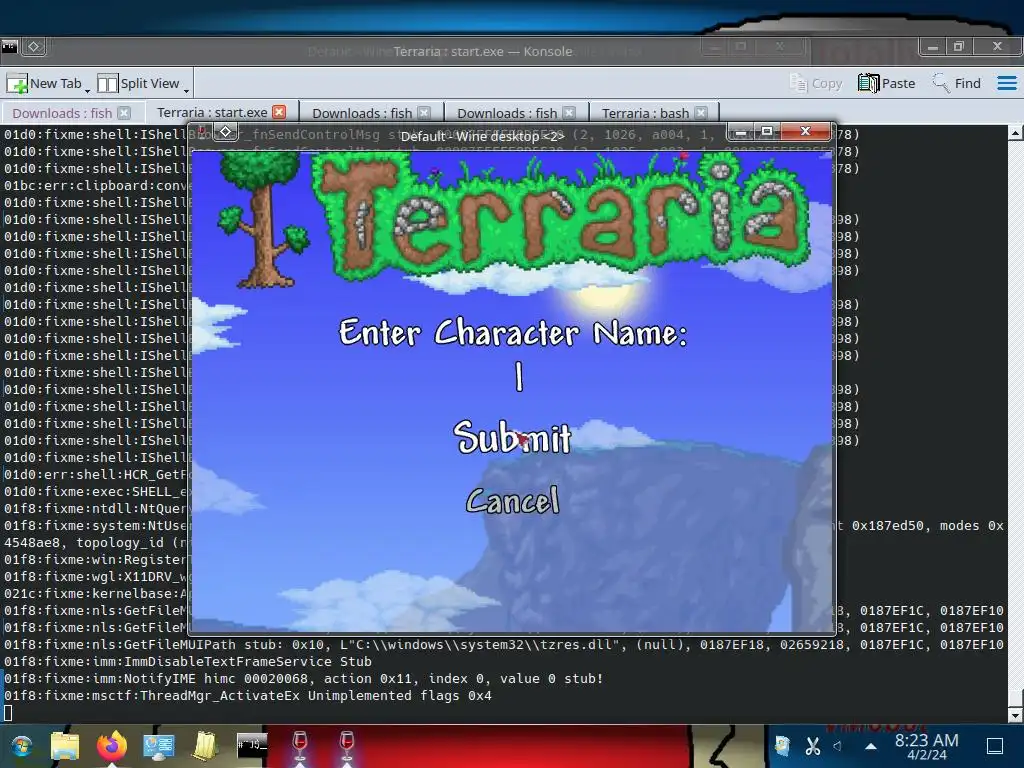
Task: Maximize the Wine desktop window
Action: pyautogui.click(x=767, y=132)
